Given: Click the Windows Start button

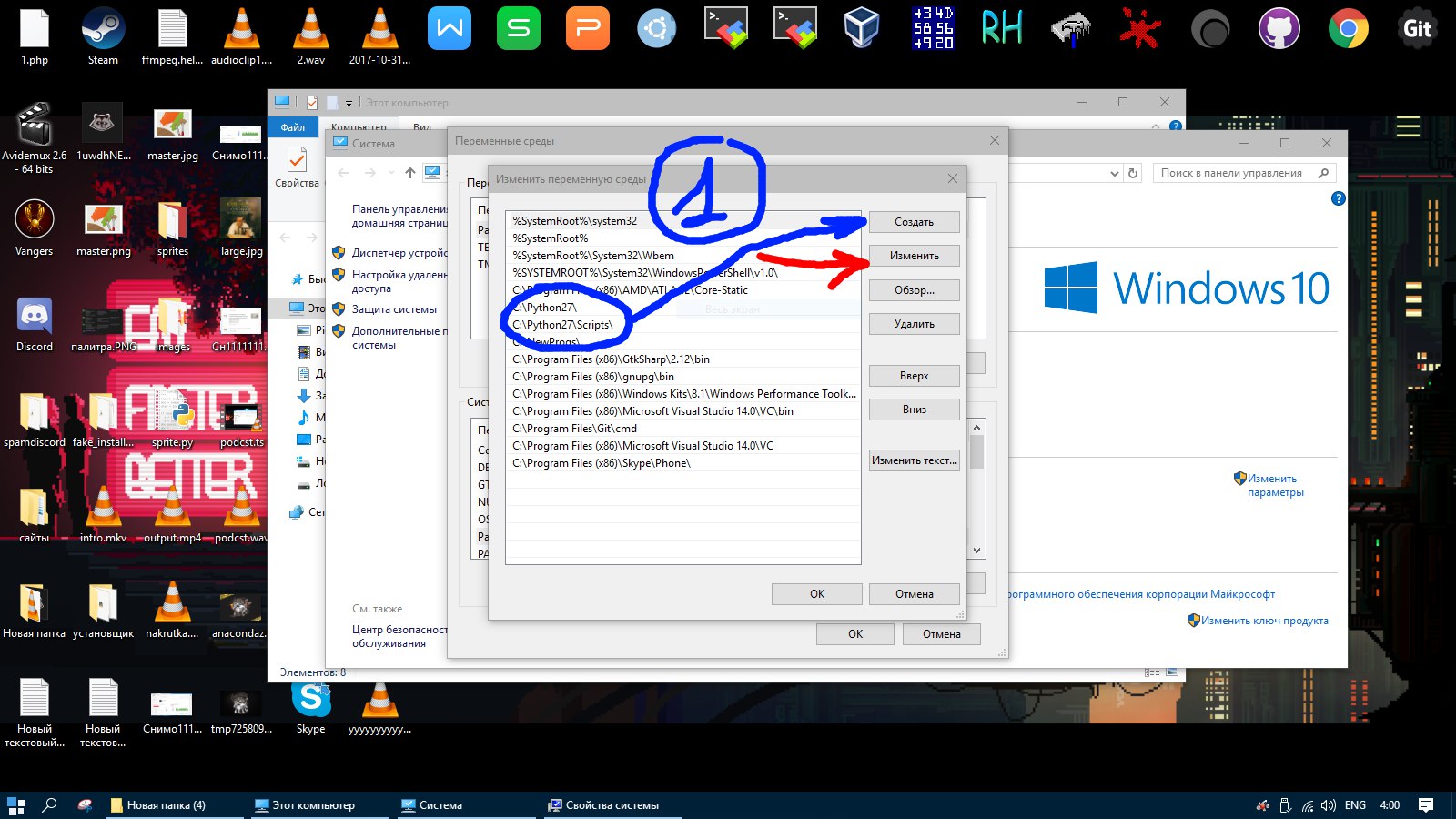Looking at the screenshot, I should [x=15, y=805].
